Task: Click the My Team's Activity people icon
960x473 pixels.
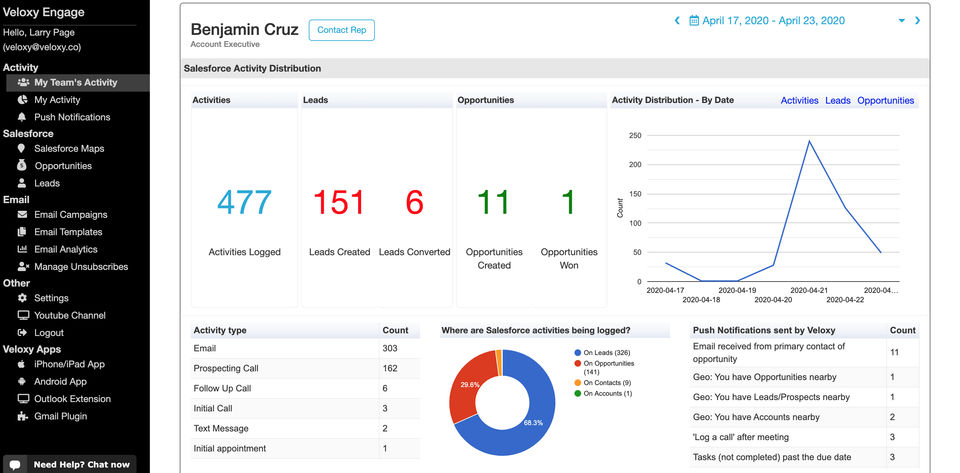Action: pyautogui.click(x=23, y=82)
